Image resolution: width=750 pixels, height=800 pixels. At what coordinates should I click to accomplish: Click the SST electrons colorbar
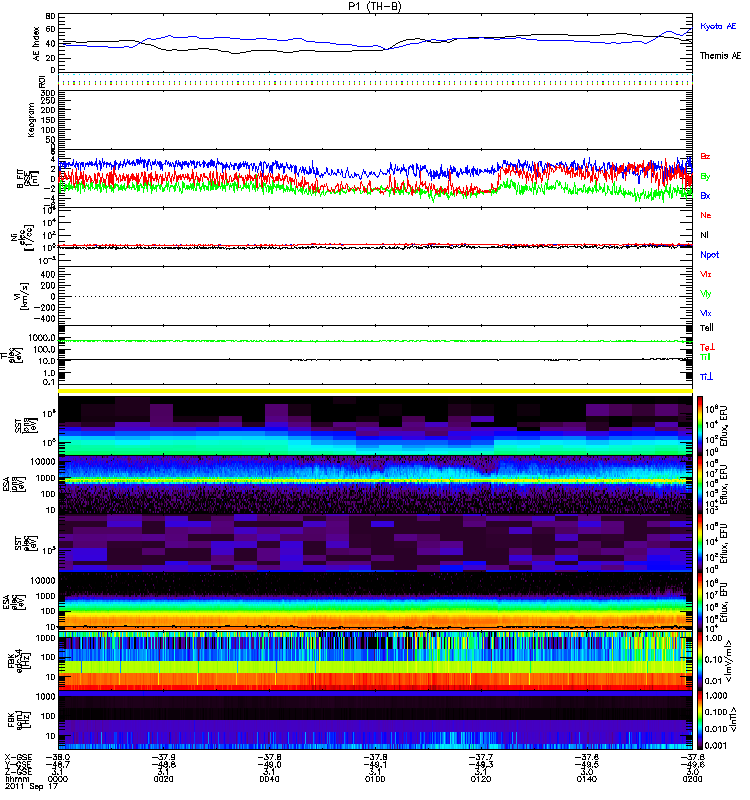coord(700,543)
